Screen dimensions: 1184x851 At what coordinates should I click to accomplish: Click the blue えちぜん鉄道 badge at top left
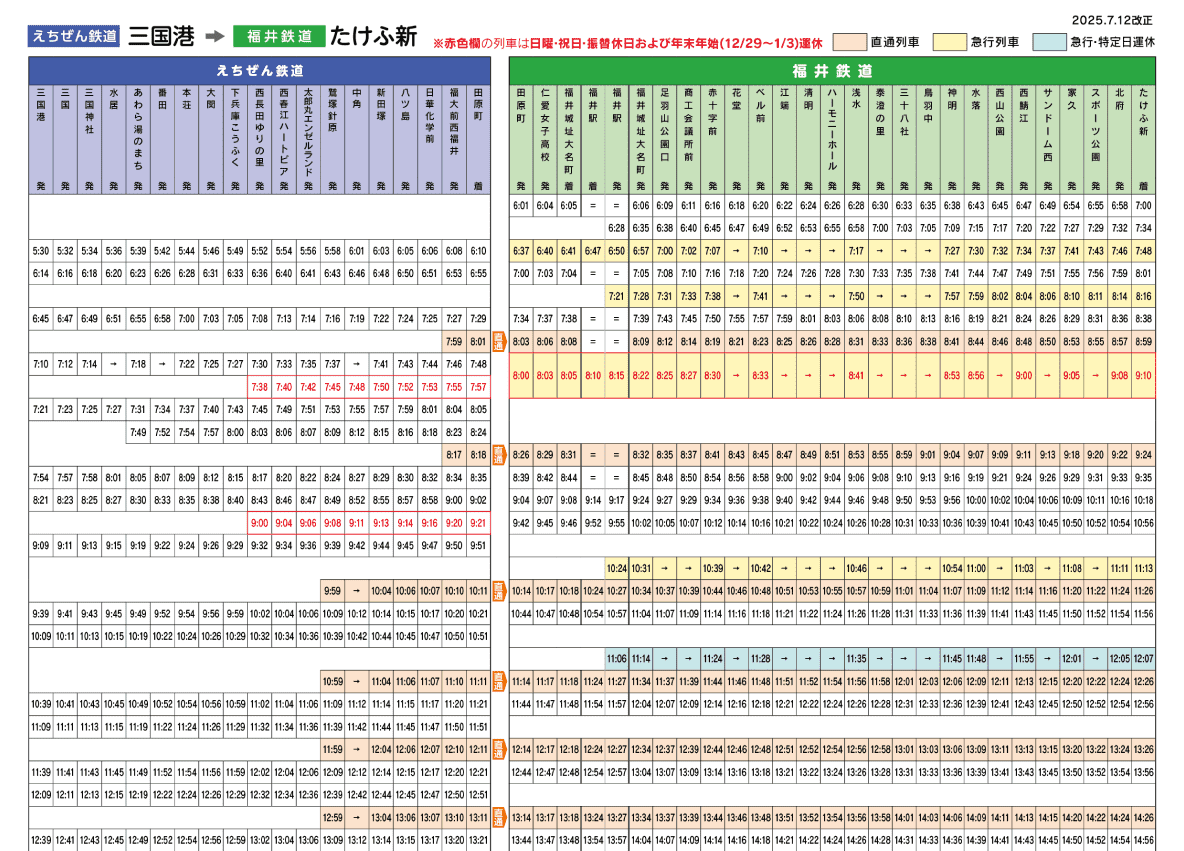(74, 36)
